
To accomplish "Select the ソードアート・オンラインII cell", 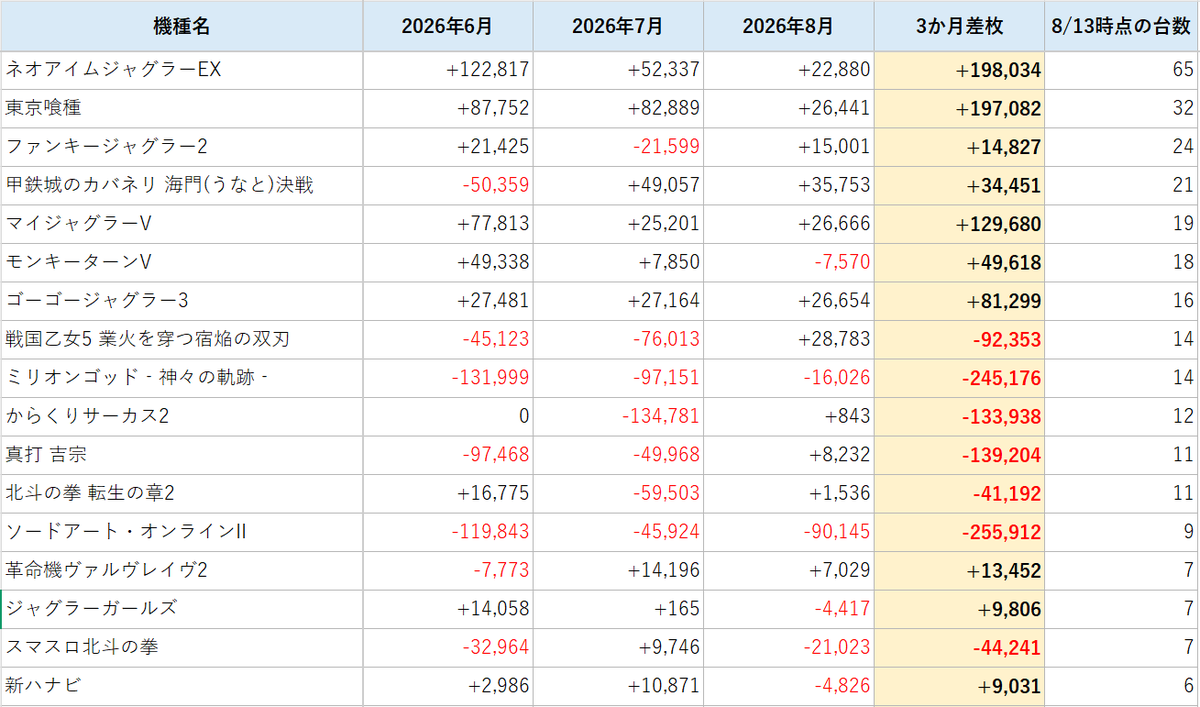I will 181,532.
